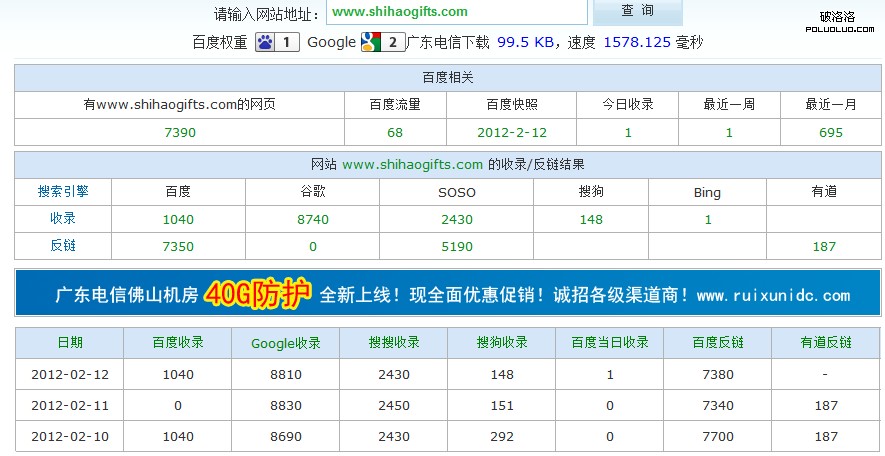
Task: Click the Baidu weight value badge
Action: tap(287, 42)
